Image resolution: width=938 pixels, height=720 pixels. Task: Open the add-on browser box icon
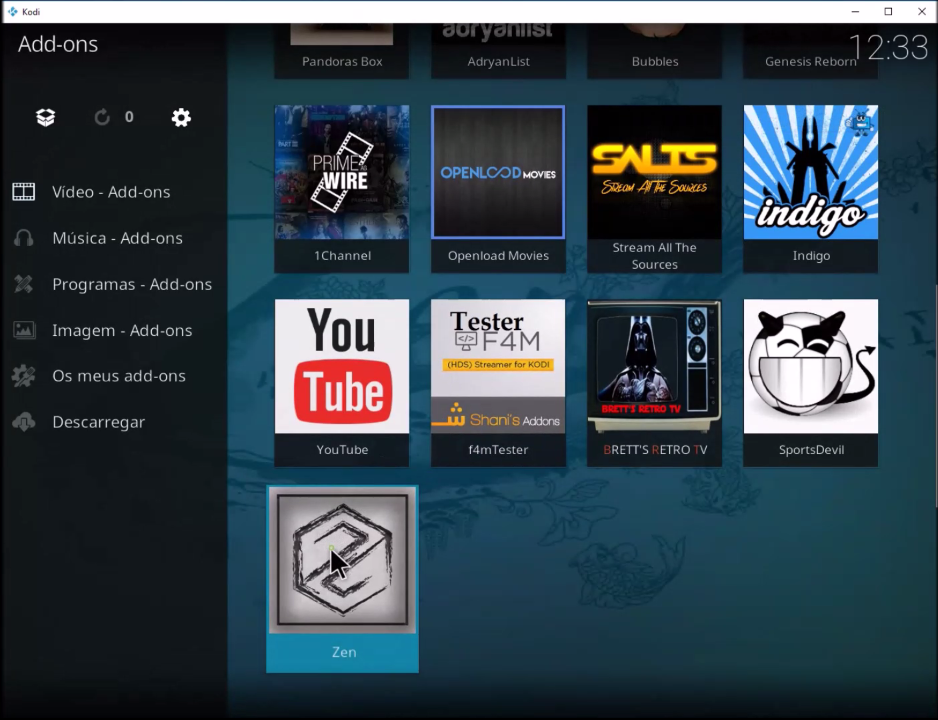click(x=45, y=117)
